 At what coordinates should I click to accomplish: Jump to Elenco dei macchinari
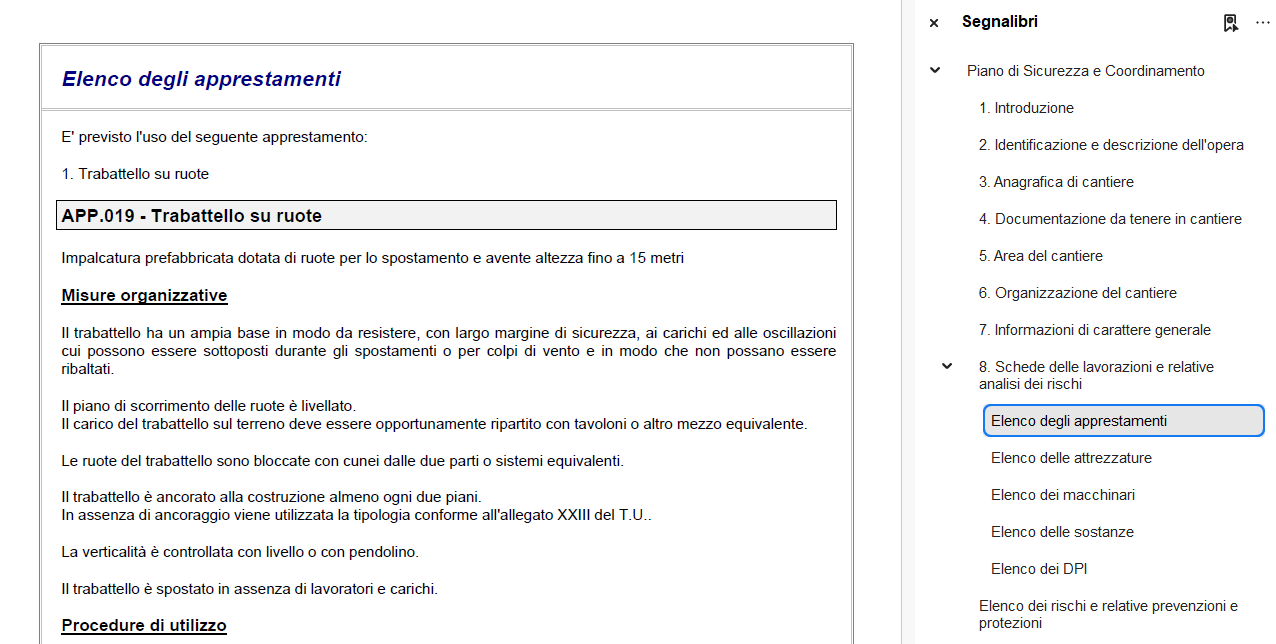coord(1062,495)
